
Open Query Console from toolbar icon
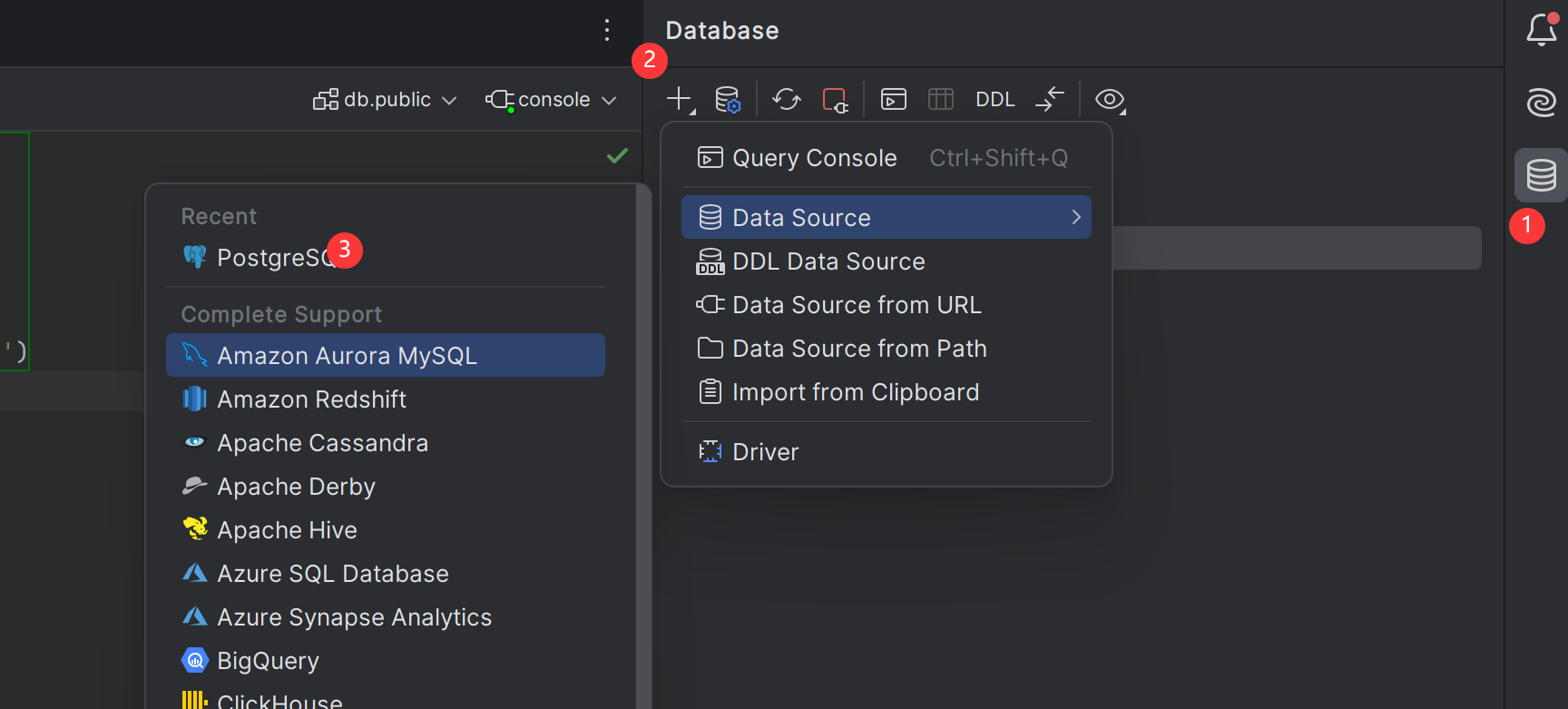click(x=893, y=99)
